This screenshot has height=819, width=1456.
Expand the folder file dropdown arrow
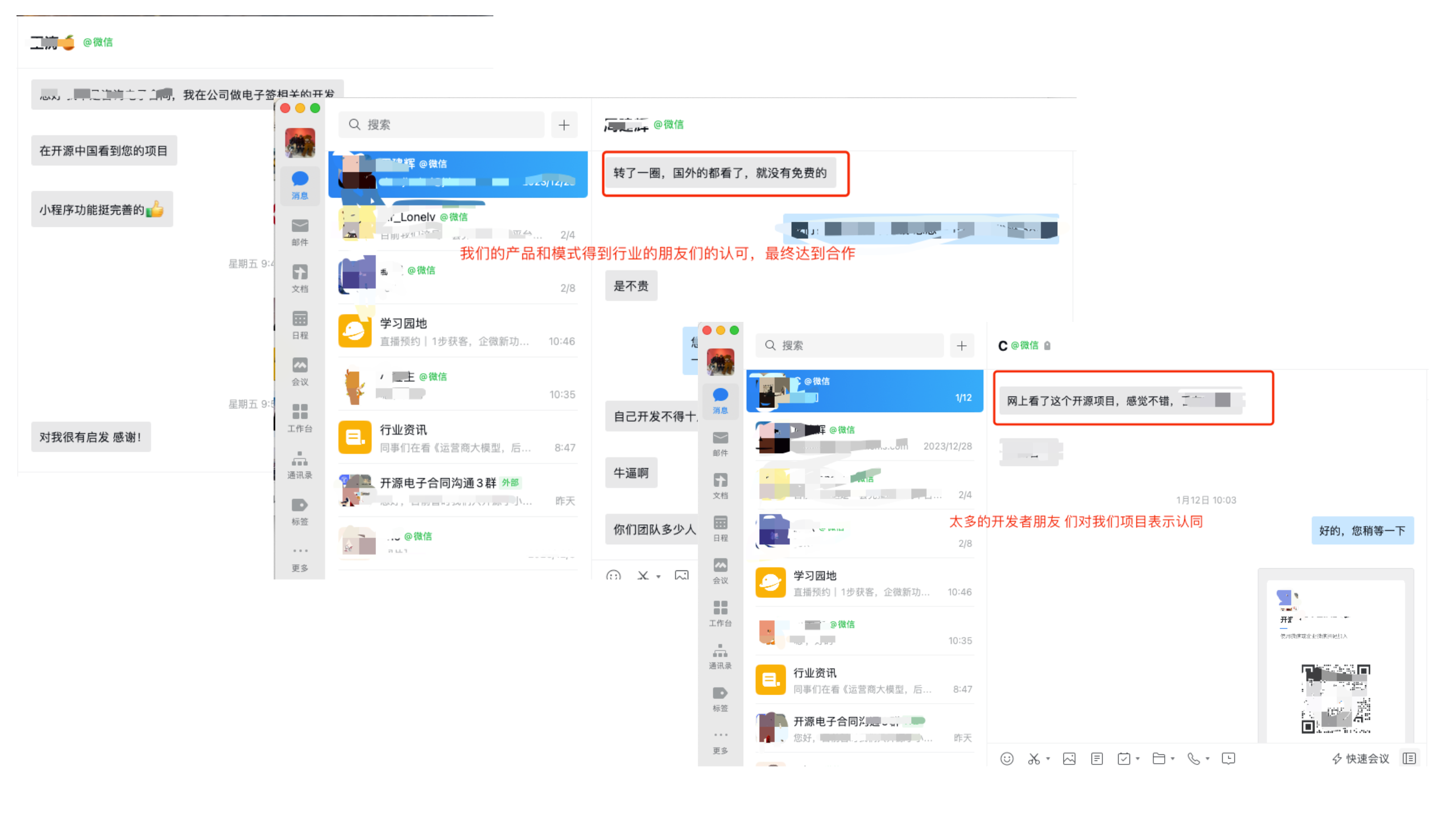pos(1172,758)
